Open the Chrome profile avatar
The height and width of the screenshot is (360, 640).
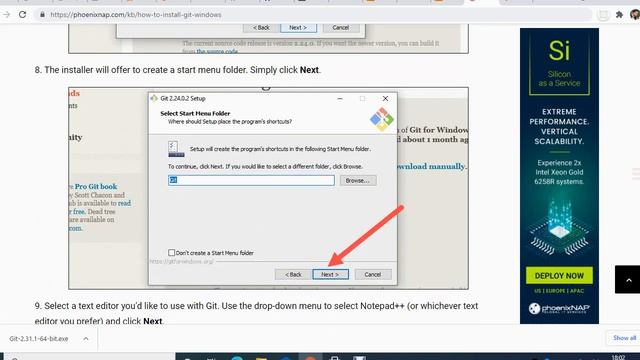[635, 15]
